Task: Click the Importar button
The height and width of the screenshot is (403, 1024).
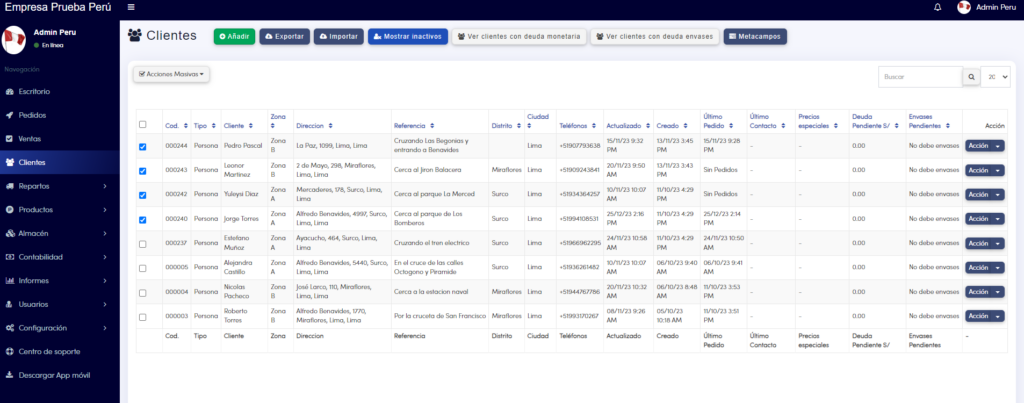Action: 338,37
